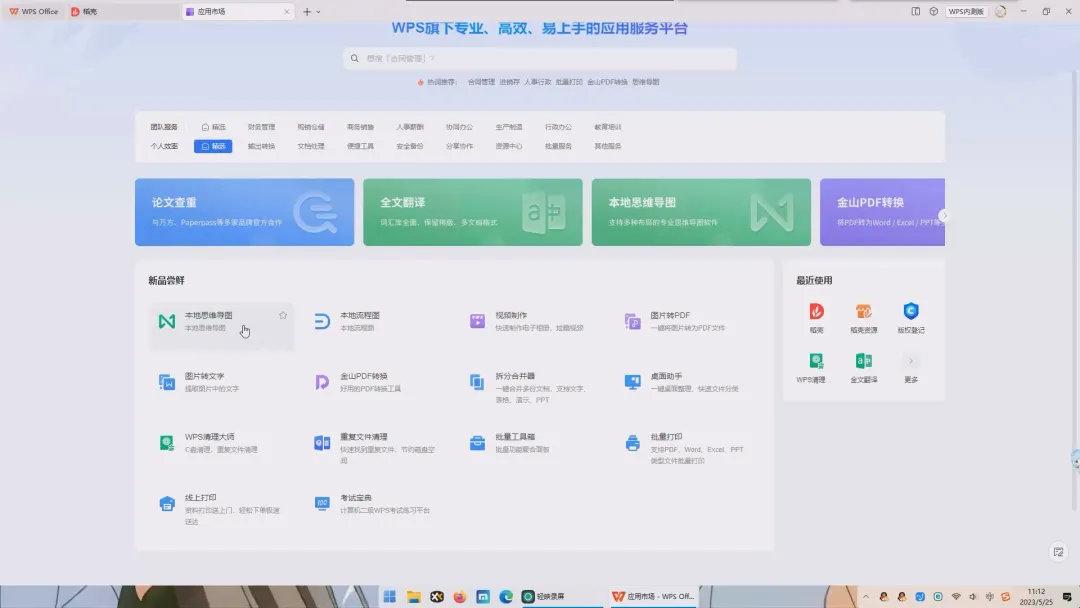Launch the 视频制作 app icon
Screen dimensions: 1080x608
tap(477, 321)
